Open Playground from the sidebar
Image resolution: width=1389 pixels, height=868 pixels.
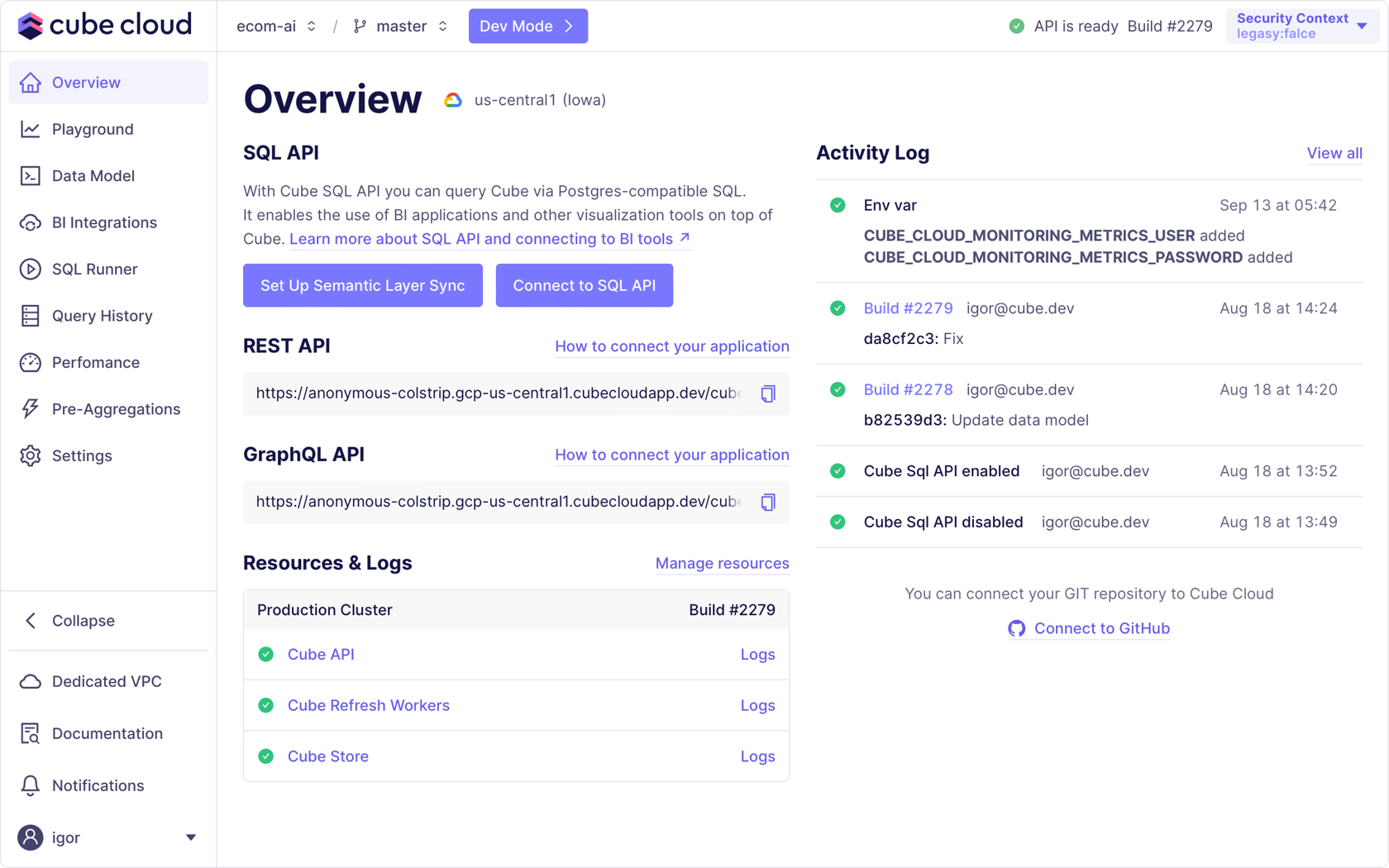[x=108, y=129]
